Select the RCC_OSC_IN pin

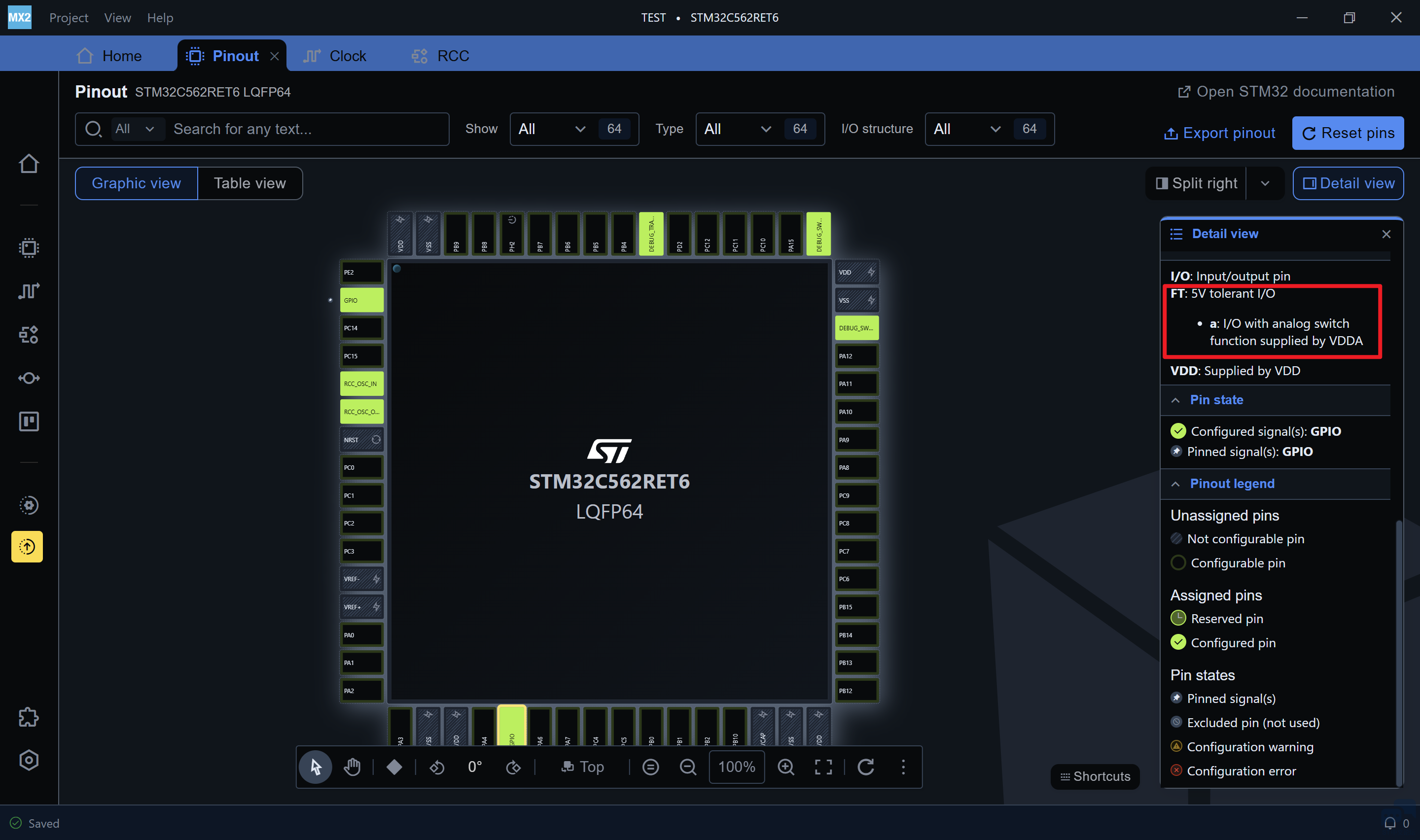click(x=361, y=384)
